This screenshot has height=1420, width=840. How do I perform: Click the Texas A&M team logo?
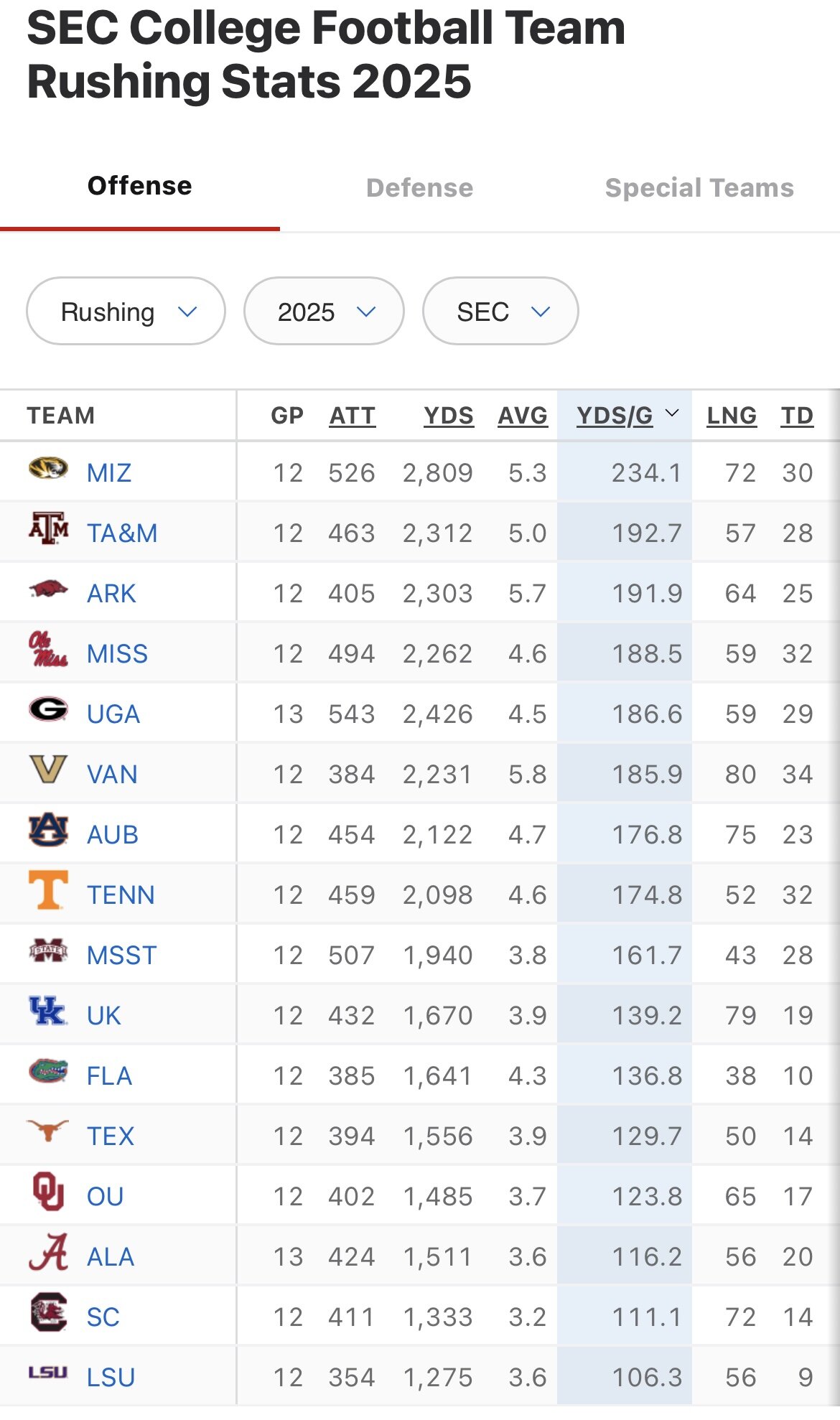point(48,529)
